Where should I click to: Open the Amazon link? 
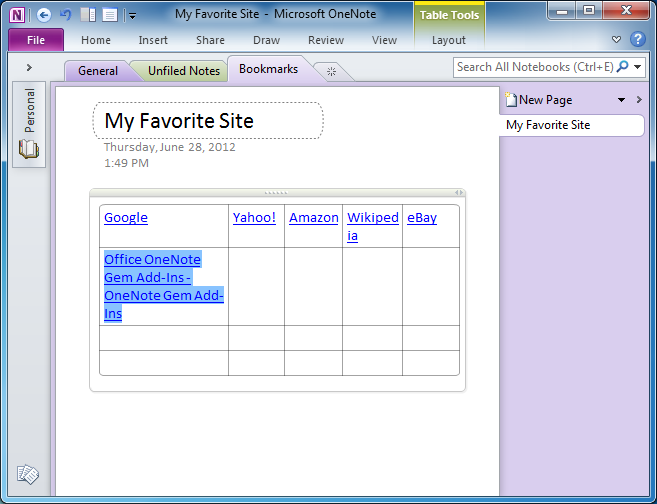[314, 217]
